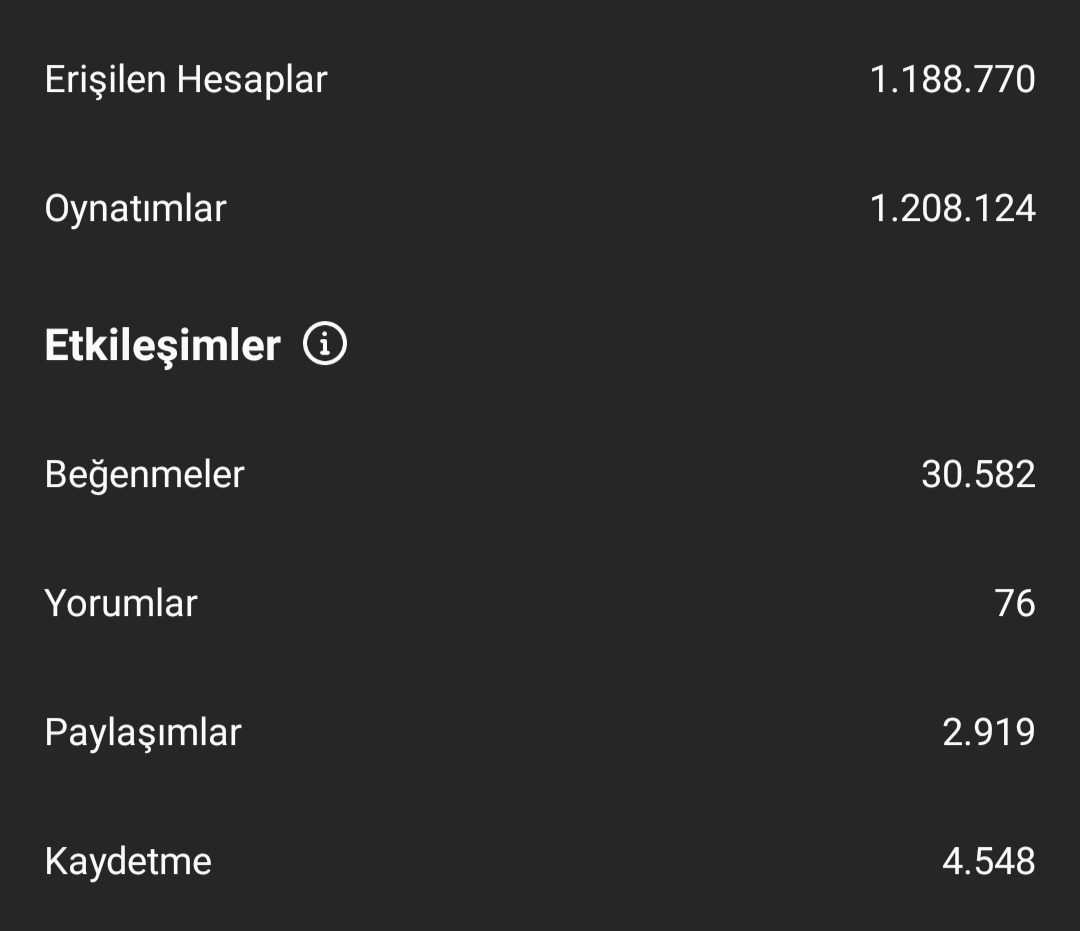Select the Etkileşimler section heading
Image resolution: width=1080 pixels, height=931 pixels.
click(x=163, y=346)
